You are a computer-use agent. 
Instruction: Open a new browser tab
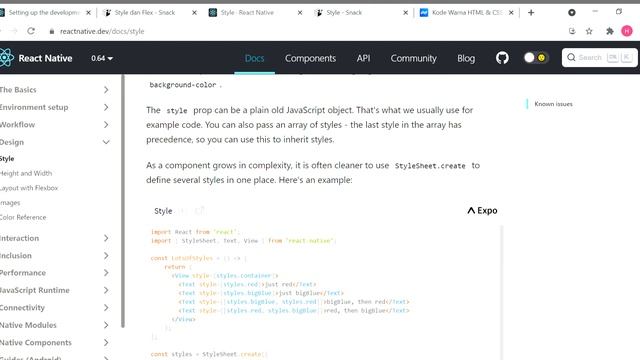[x=531, y=13]
